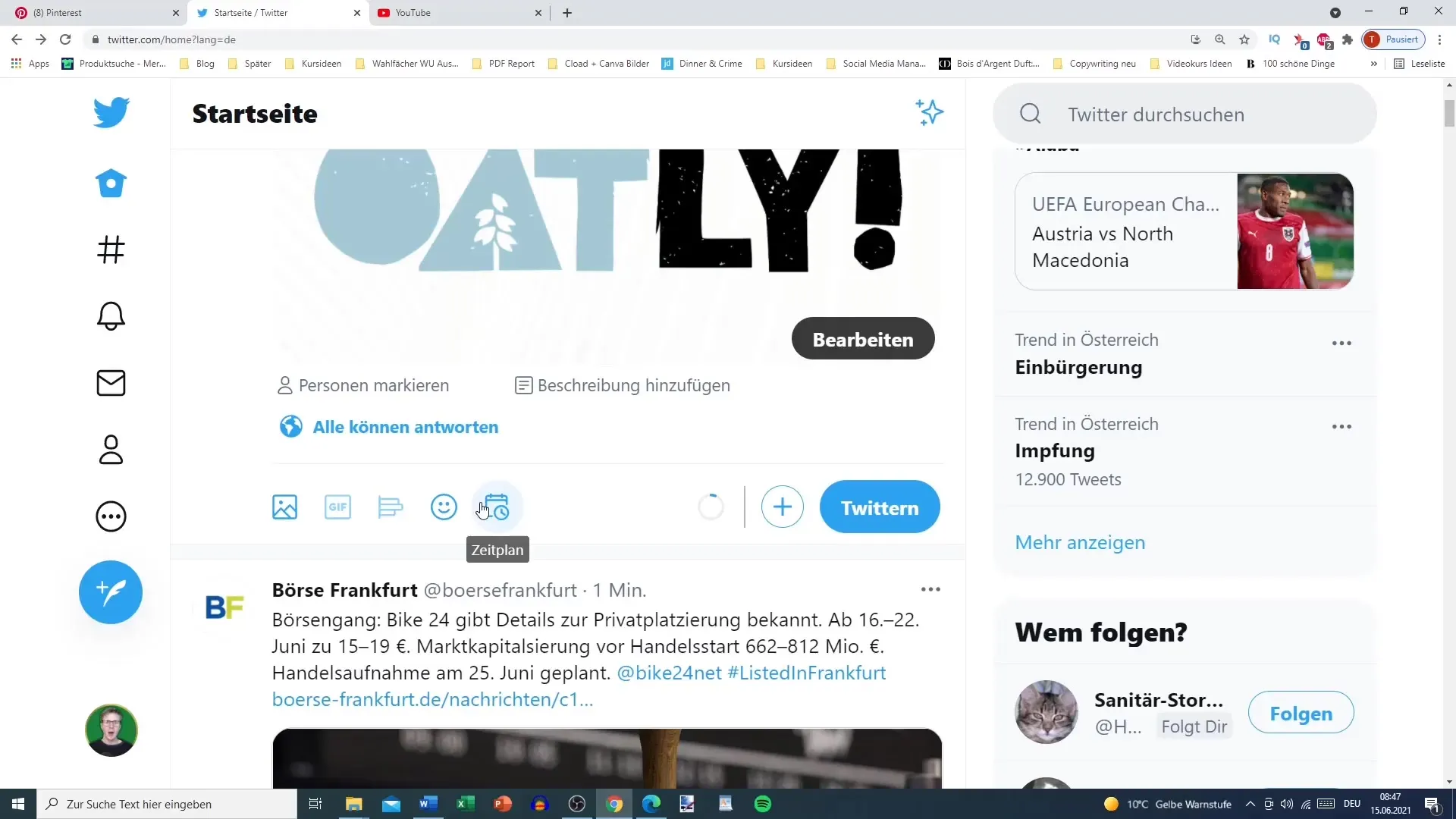Expand the Mehr anzeigen trends link
The image size is (1456, 819).
click(1080, 541)
